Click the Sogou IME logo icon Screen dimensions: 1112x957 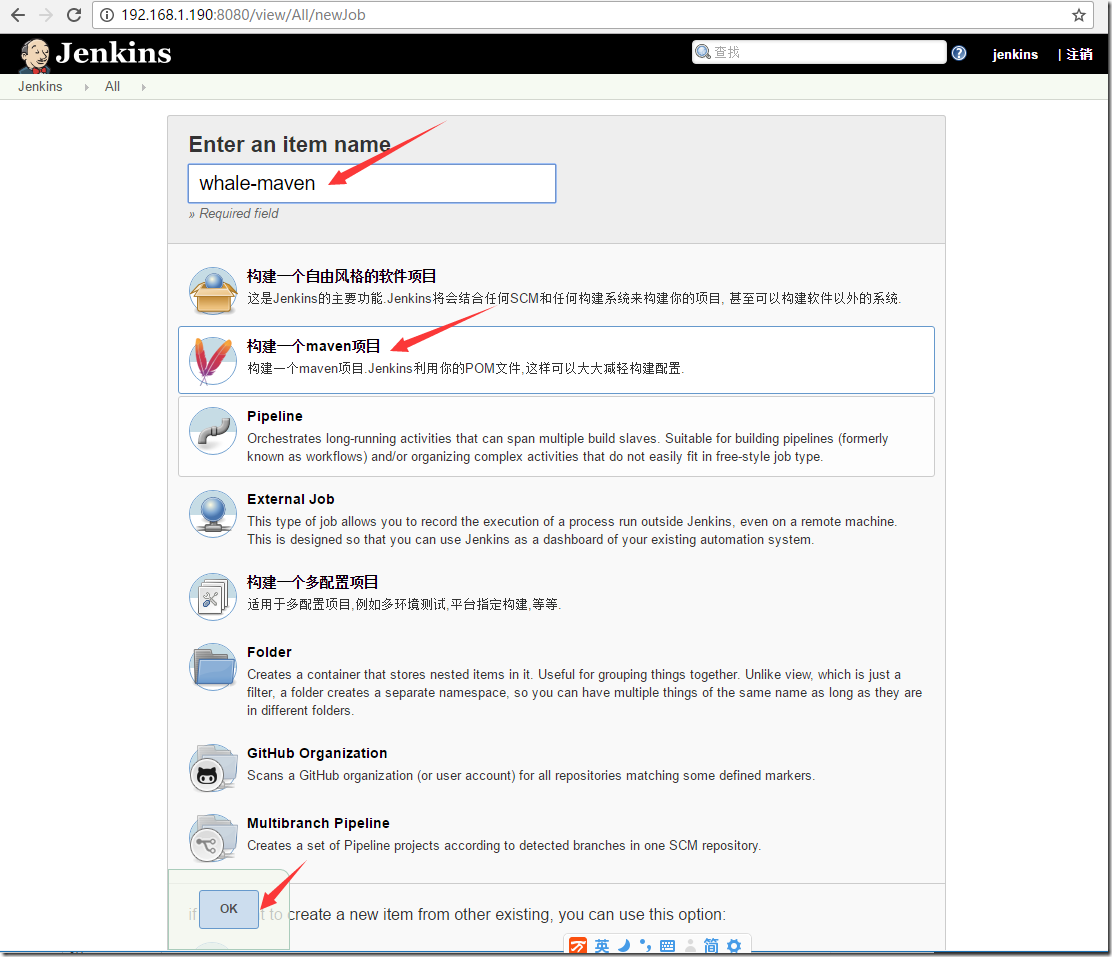tap(578, 946)
